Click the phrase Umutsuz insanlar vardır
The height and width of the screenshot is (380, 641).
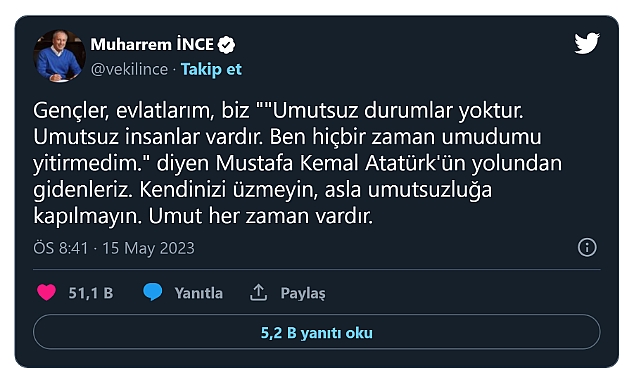[x=148, y=137]
